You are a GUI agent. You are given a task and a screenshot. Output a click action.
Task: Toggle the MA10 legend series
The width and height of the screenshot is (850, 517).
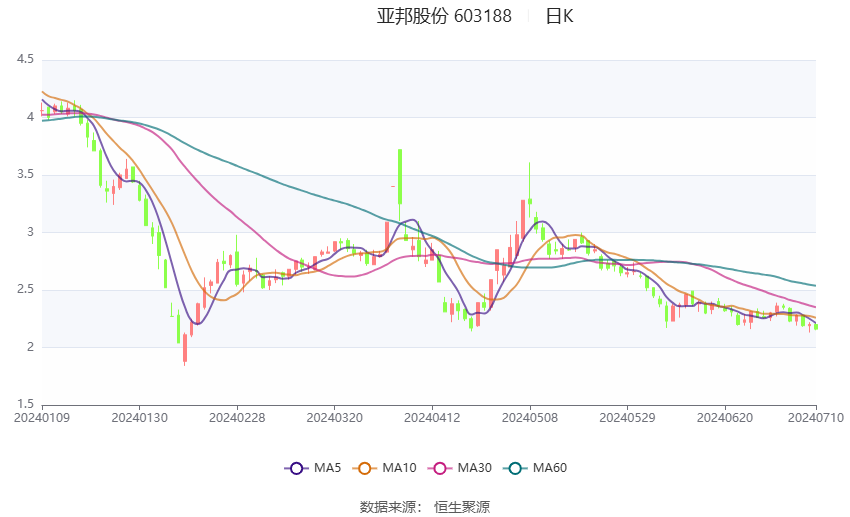pos(384,468)
